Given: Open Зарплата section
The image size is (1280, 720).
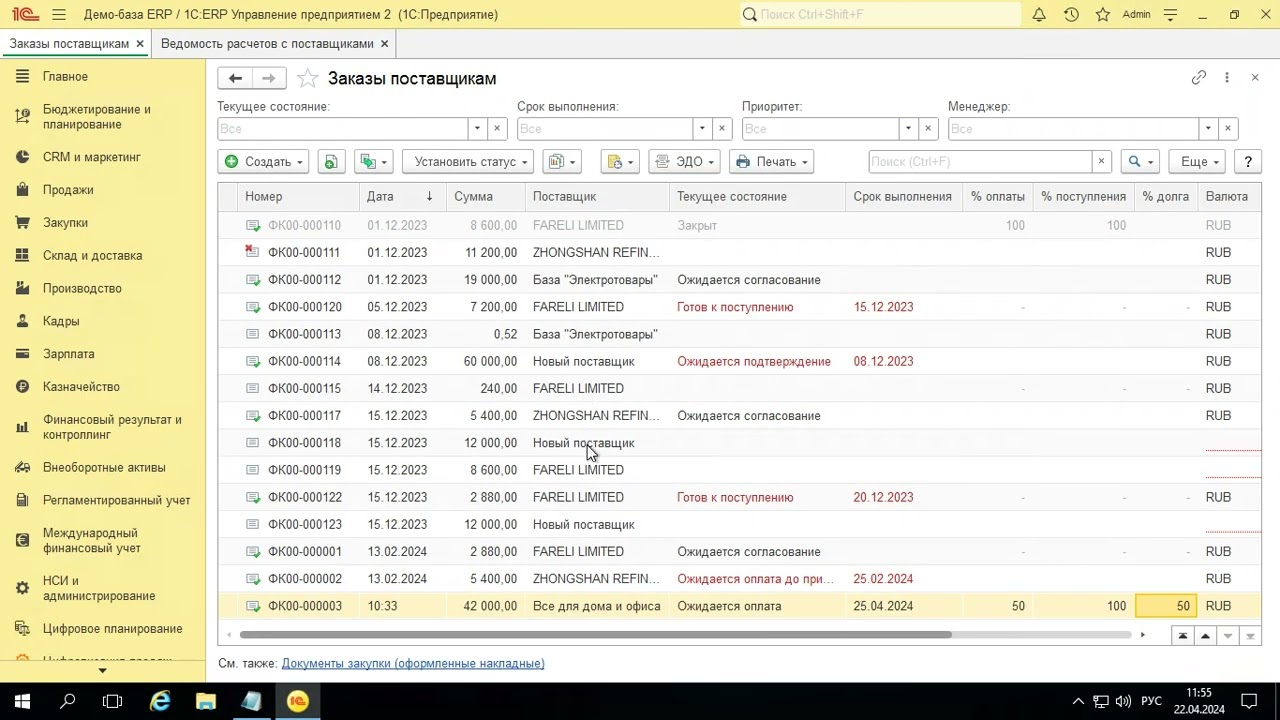Looking at the screenshot, I should (x=68, y=354).
